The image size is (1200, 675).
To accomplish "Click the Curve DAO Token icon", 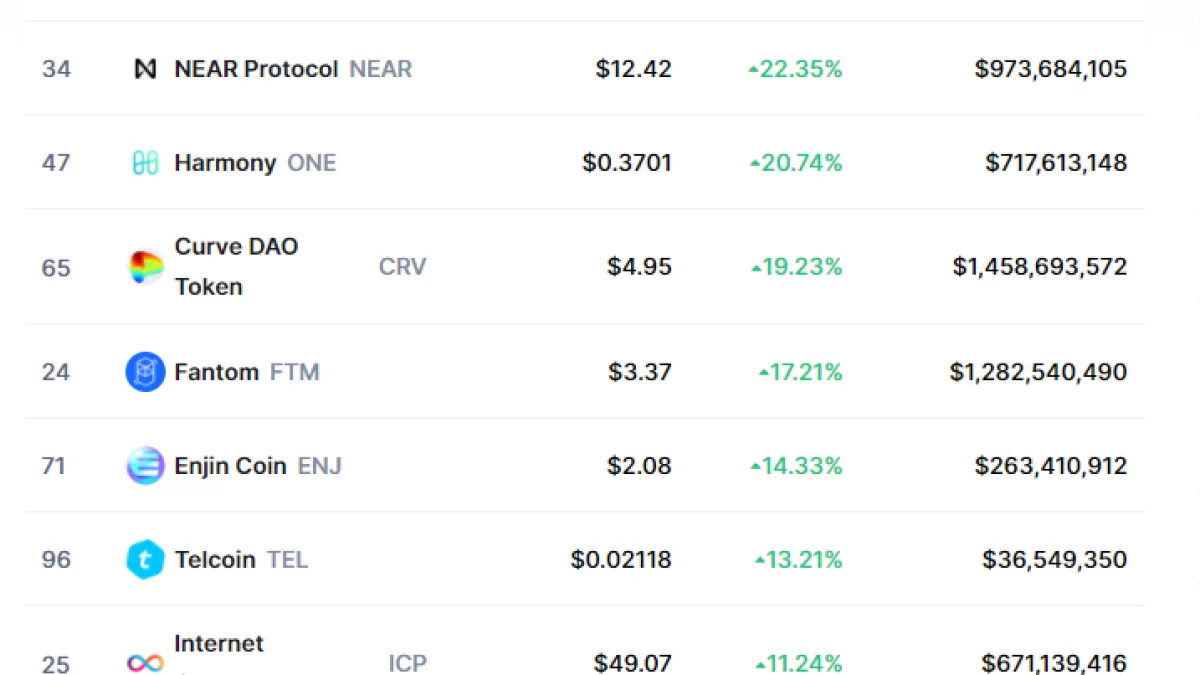I will click(146, 267).
